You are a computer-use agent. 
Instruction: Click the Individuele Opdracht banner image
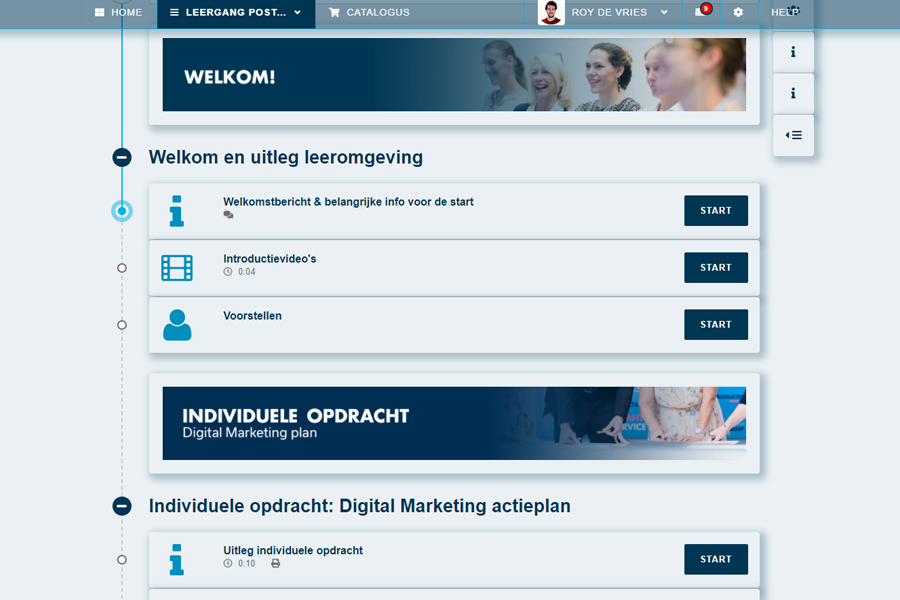tap(454, 423)
